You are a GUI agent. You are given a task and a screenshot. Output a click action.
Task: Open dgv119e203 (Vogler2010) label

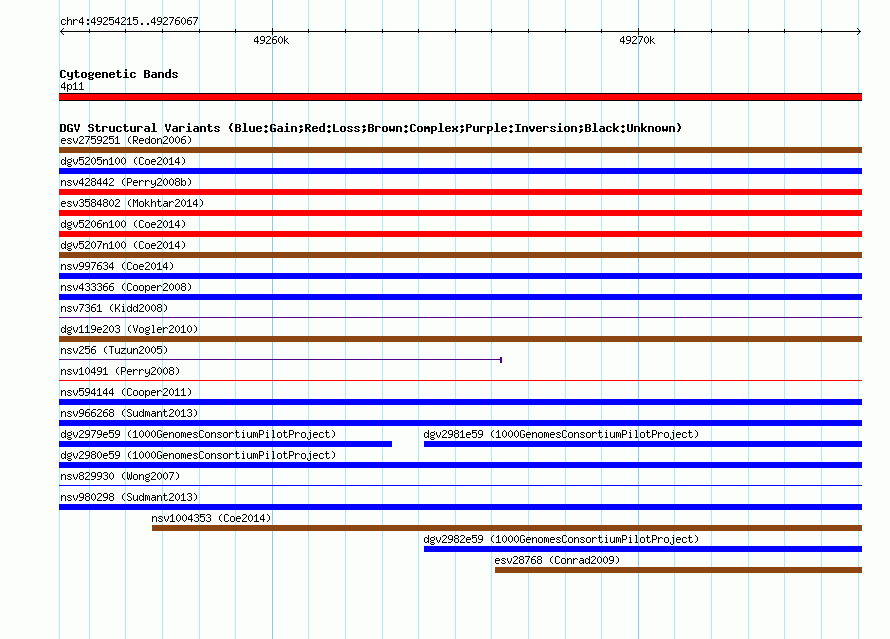click(129, 329)
